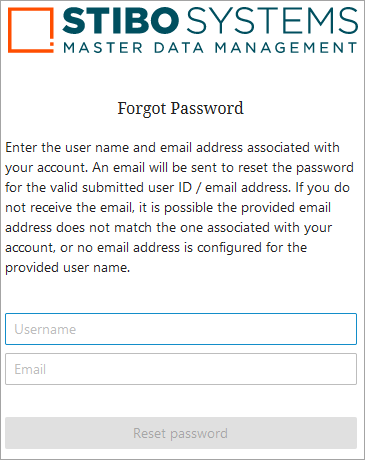Screen dimensions: 365x460
Task: Click the line starting 'for the valid submitted'
Action: coord(177,188)
